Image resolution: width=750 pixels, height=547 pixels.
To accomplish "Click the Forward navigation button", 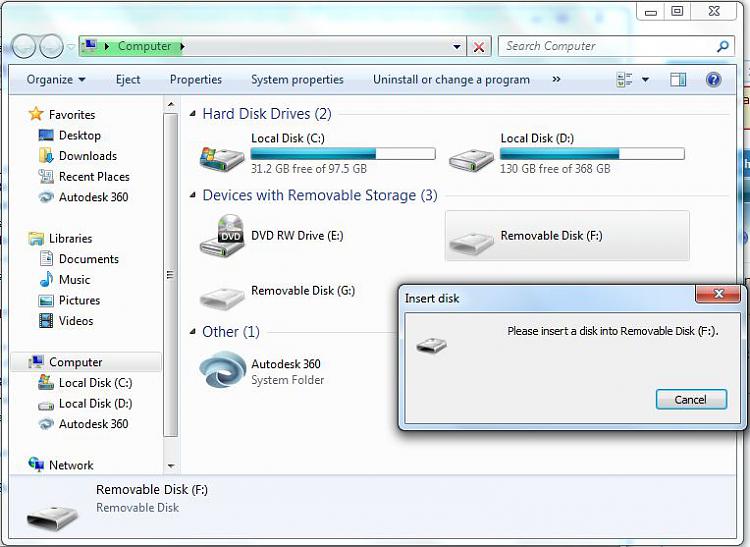I will 51,46.
